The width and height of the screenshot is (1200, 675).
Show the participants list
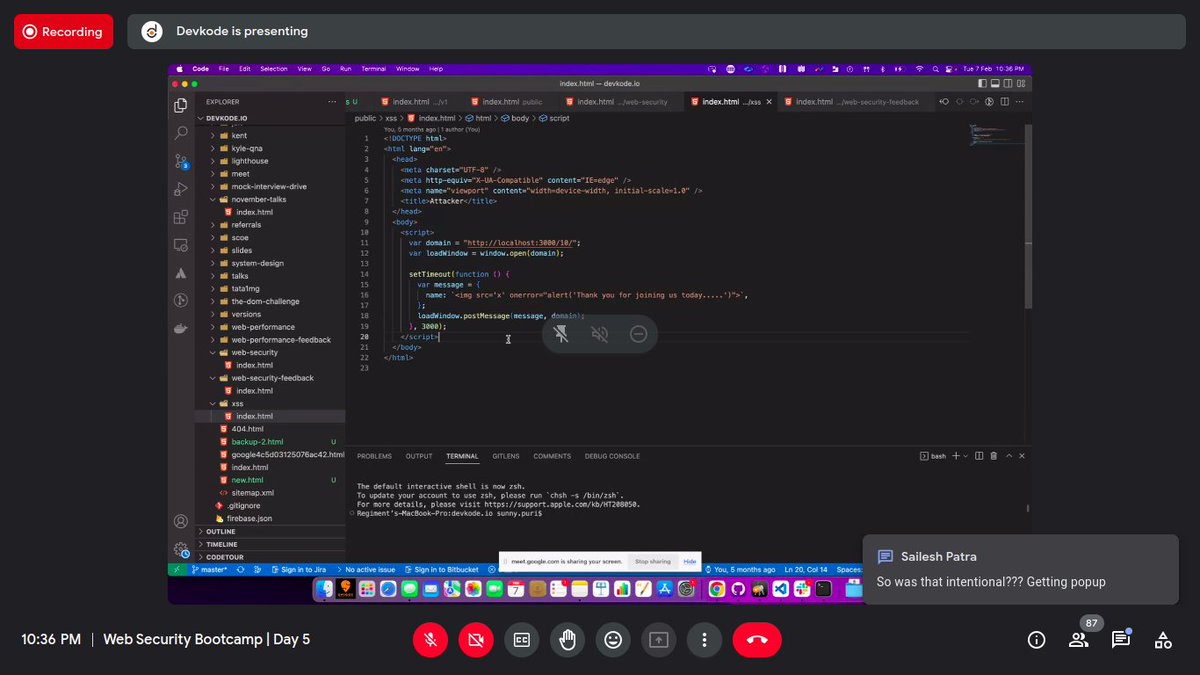coord(1078,640)
